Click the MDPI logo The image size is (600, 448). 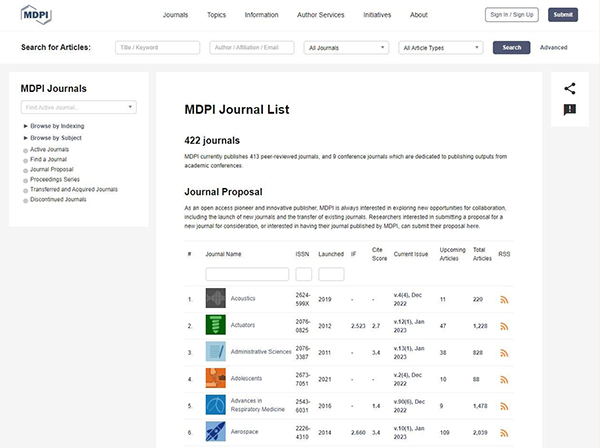pos(36,15)
